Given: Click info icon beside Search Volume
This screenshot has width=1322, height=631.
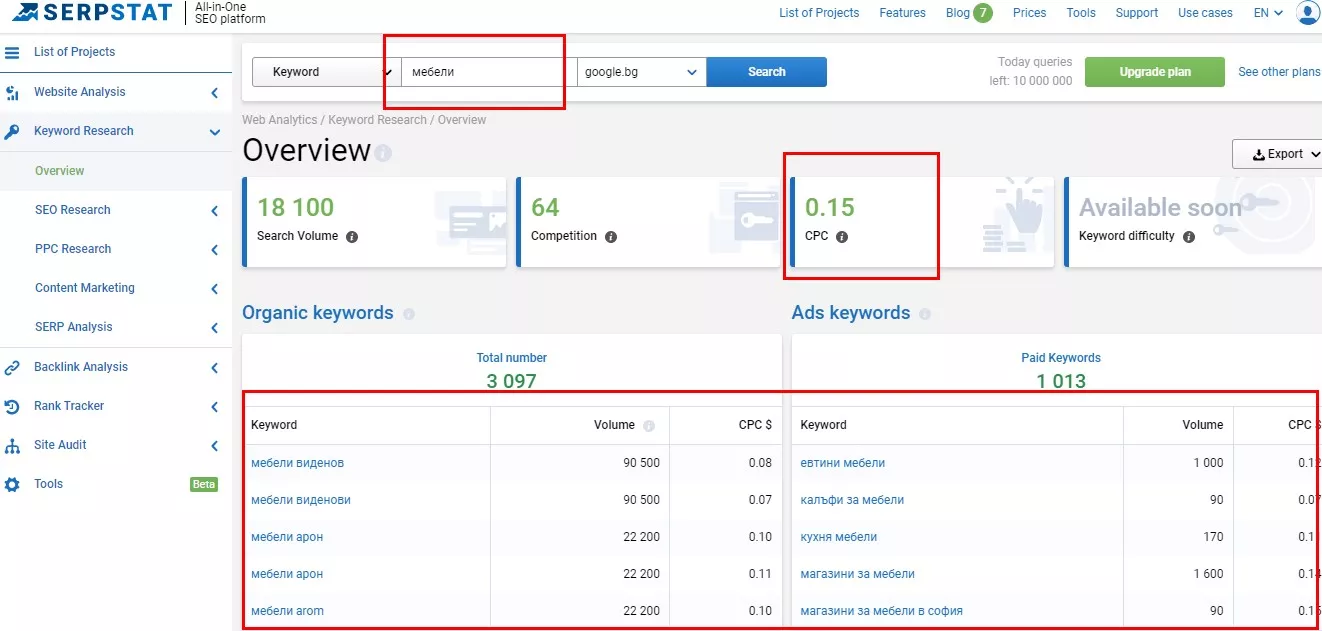Looking at the screenshot, I should [x=351, y=237].
